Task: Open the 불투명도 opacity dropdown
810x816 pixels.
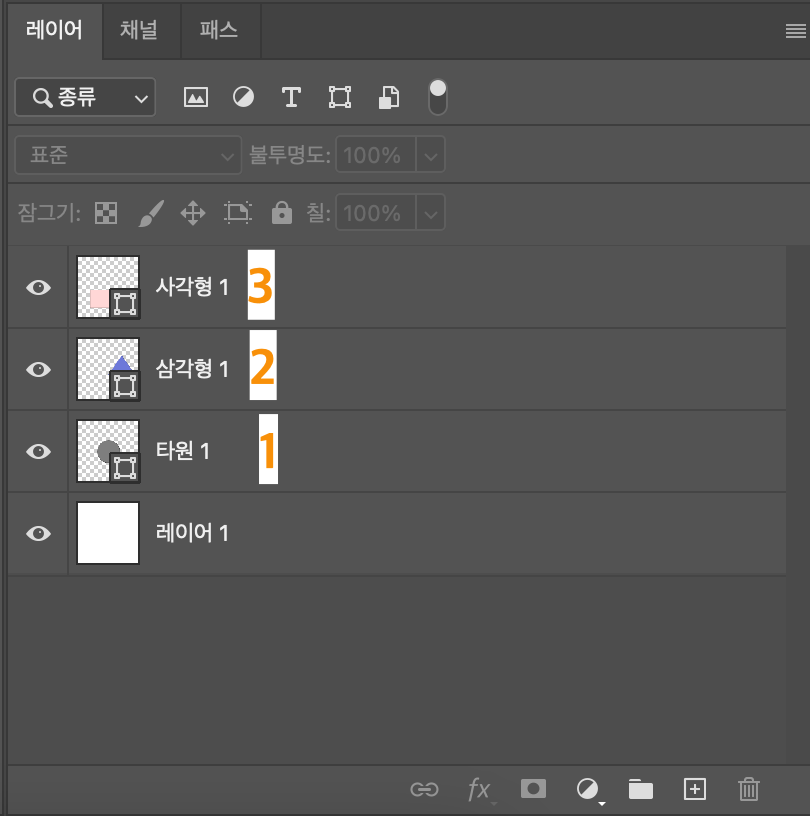Action: click(429, 155)
